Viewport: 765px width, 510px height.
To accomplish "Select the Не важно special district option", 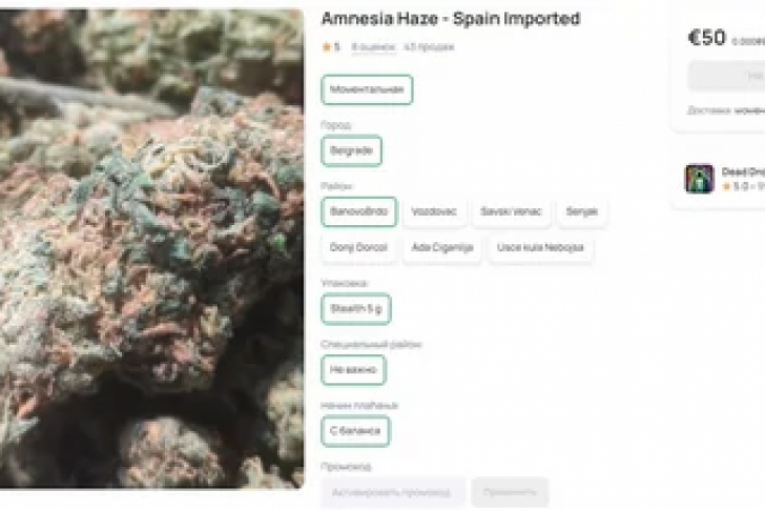I will pos(353,370).
